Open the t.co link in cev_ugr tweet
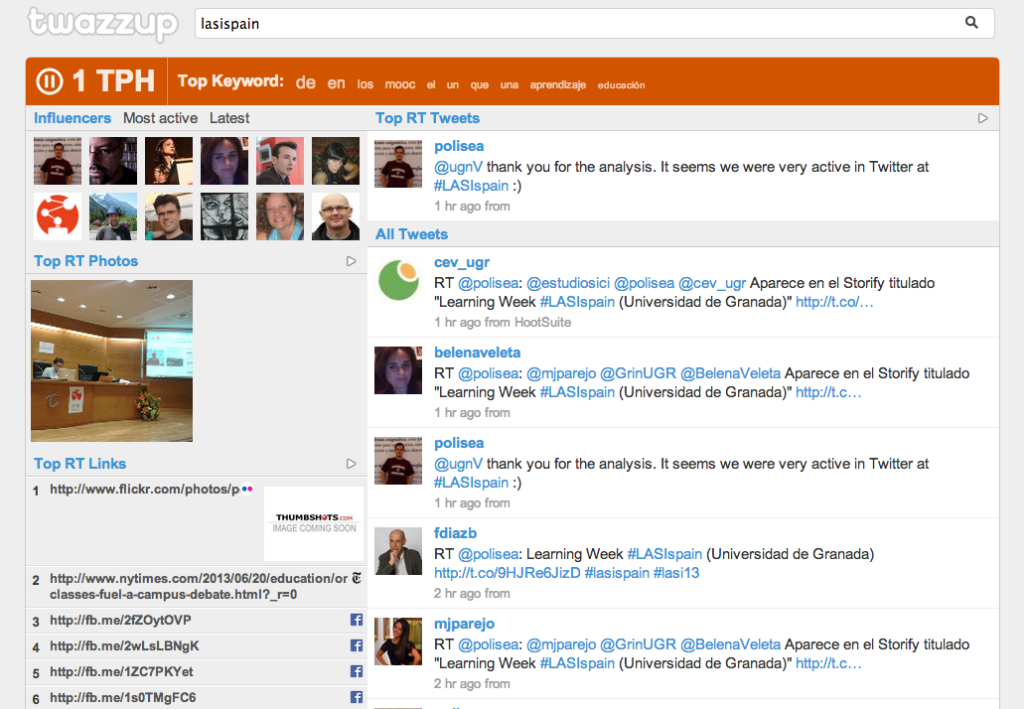Viewport: 1024px width, 709px height. [x=835, y=302]
